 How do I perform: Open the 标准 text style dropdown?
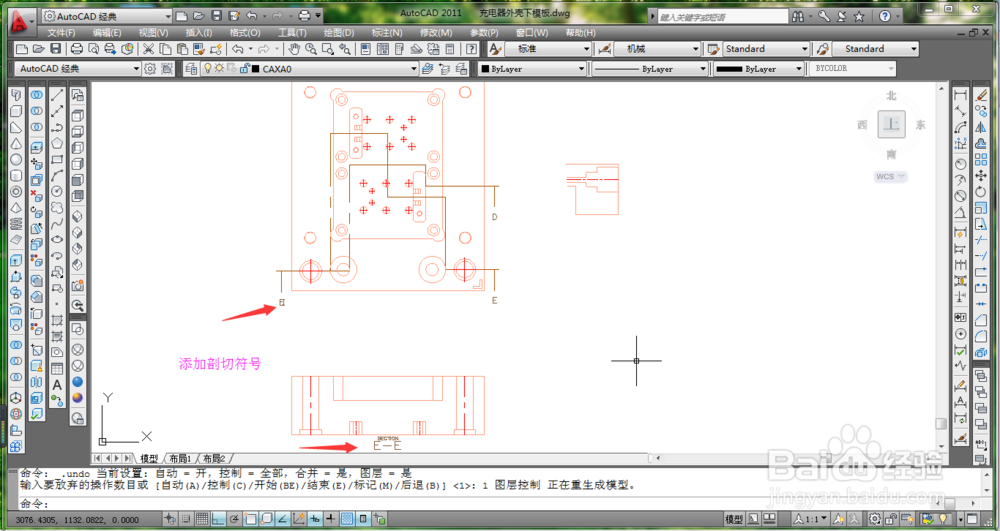[587, 49]
